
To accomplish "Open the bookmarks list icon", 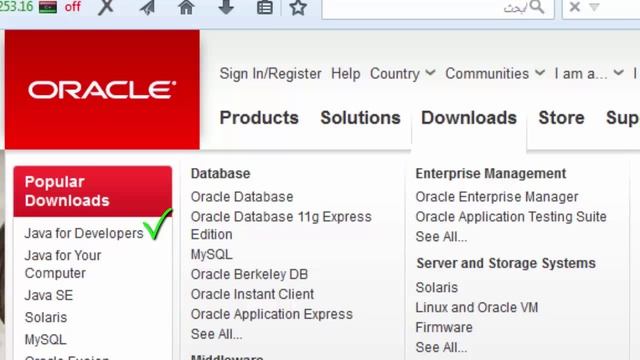I will (x=264, y=7).
